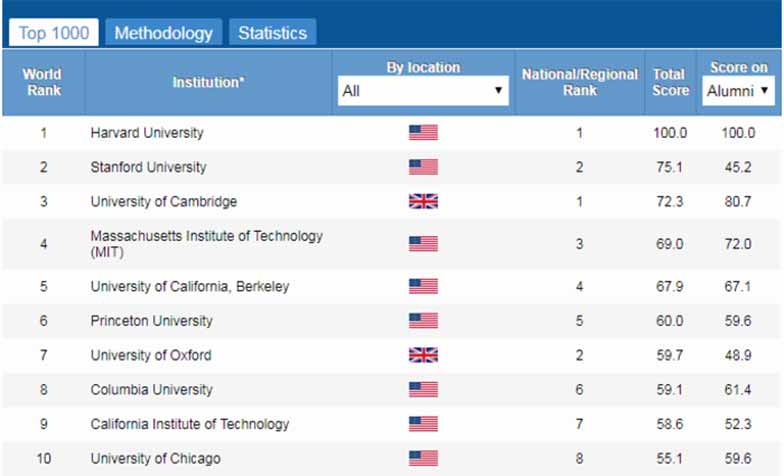Click the California Institute of Technology link
The height and width of the screenshot is (476, 784).
click(190, 424)
